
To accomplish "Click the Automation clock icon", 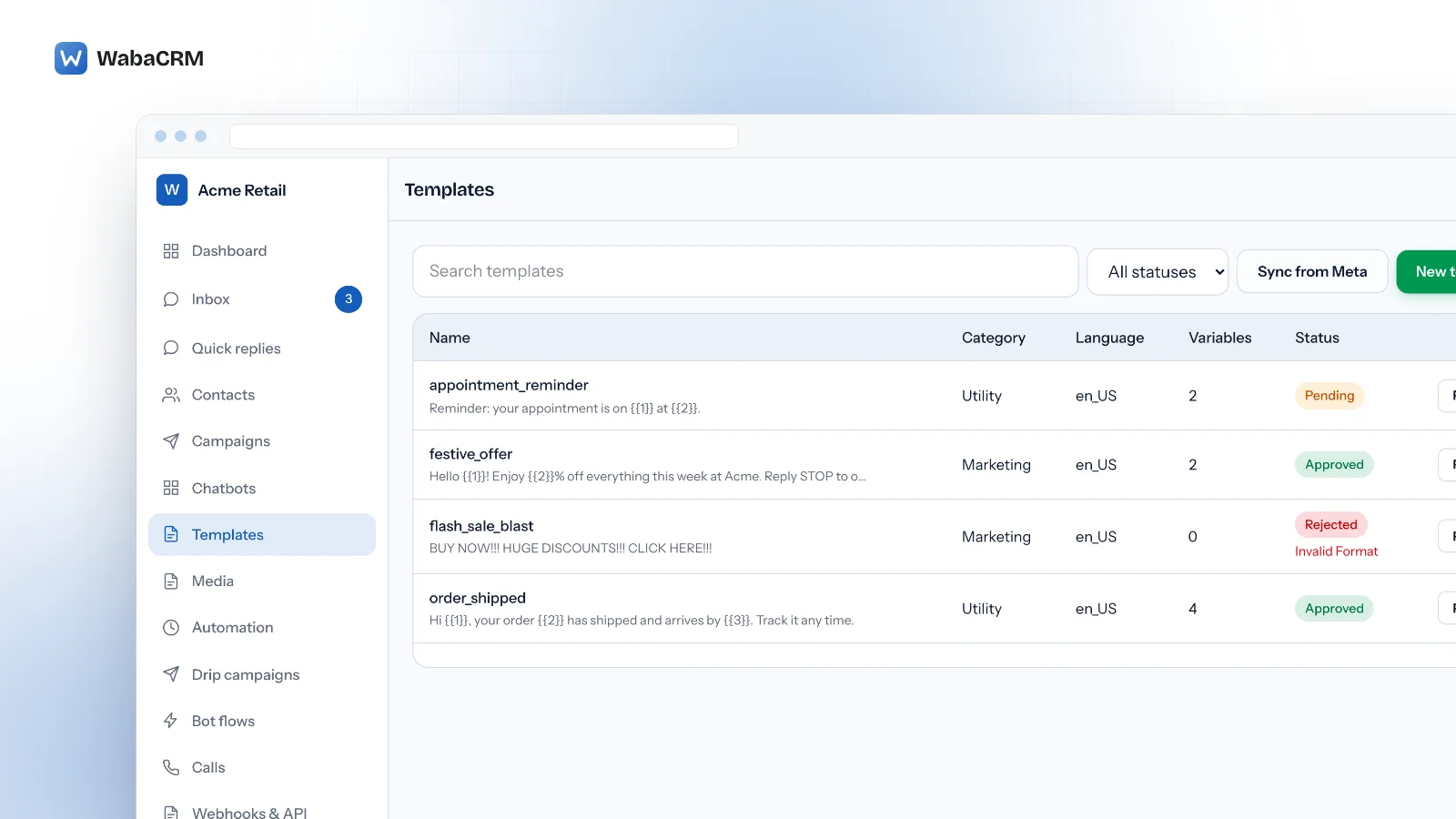I will 171,628.
